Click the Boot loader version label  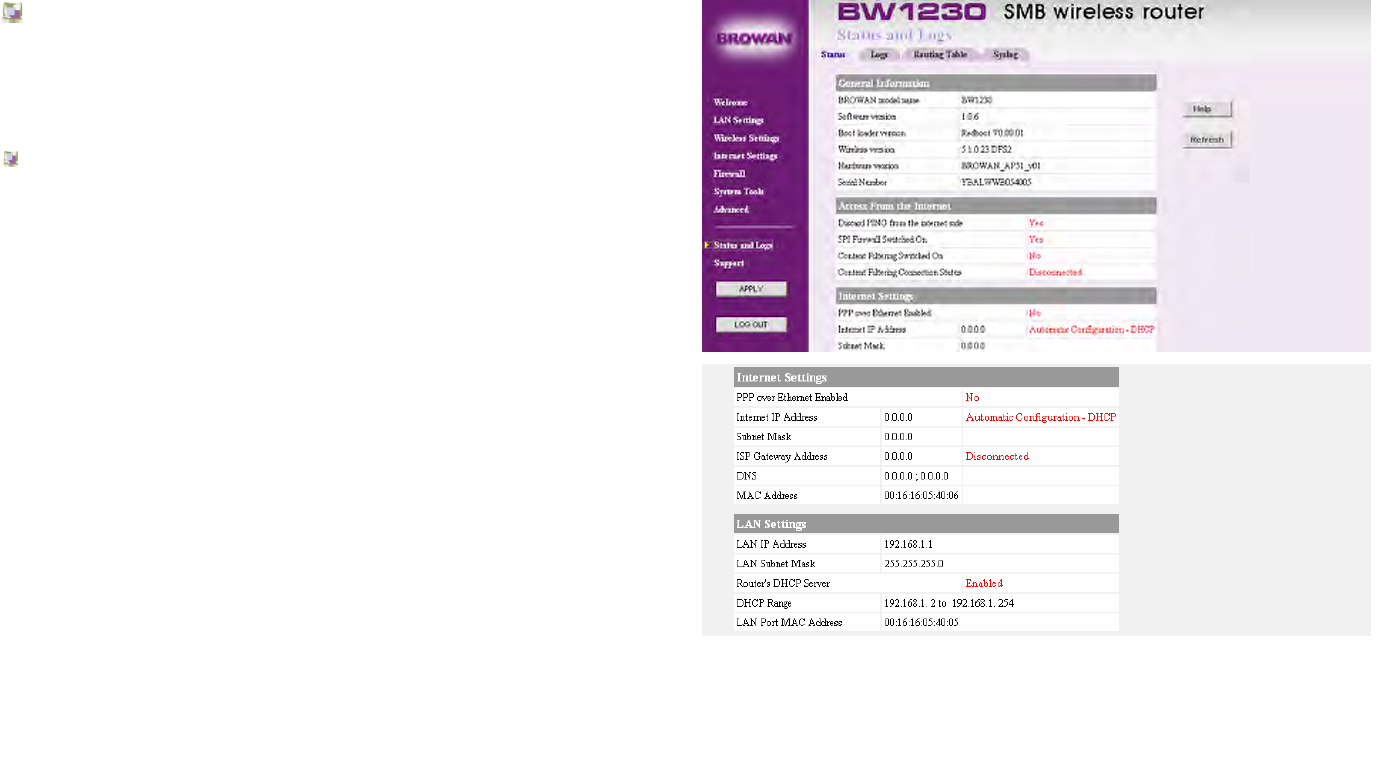point(872,134)
